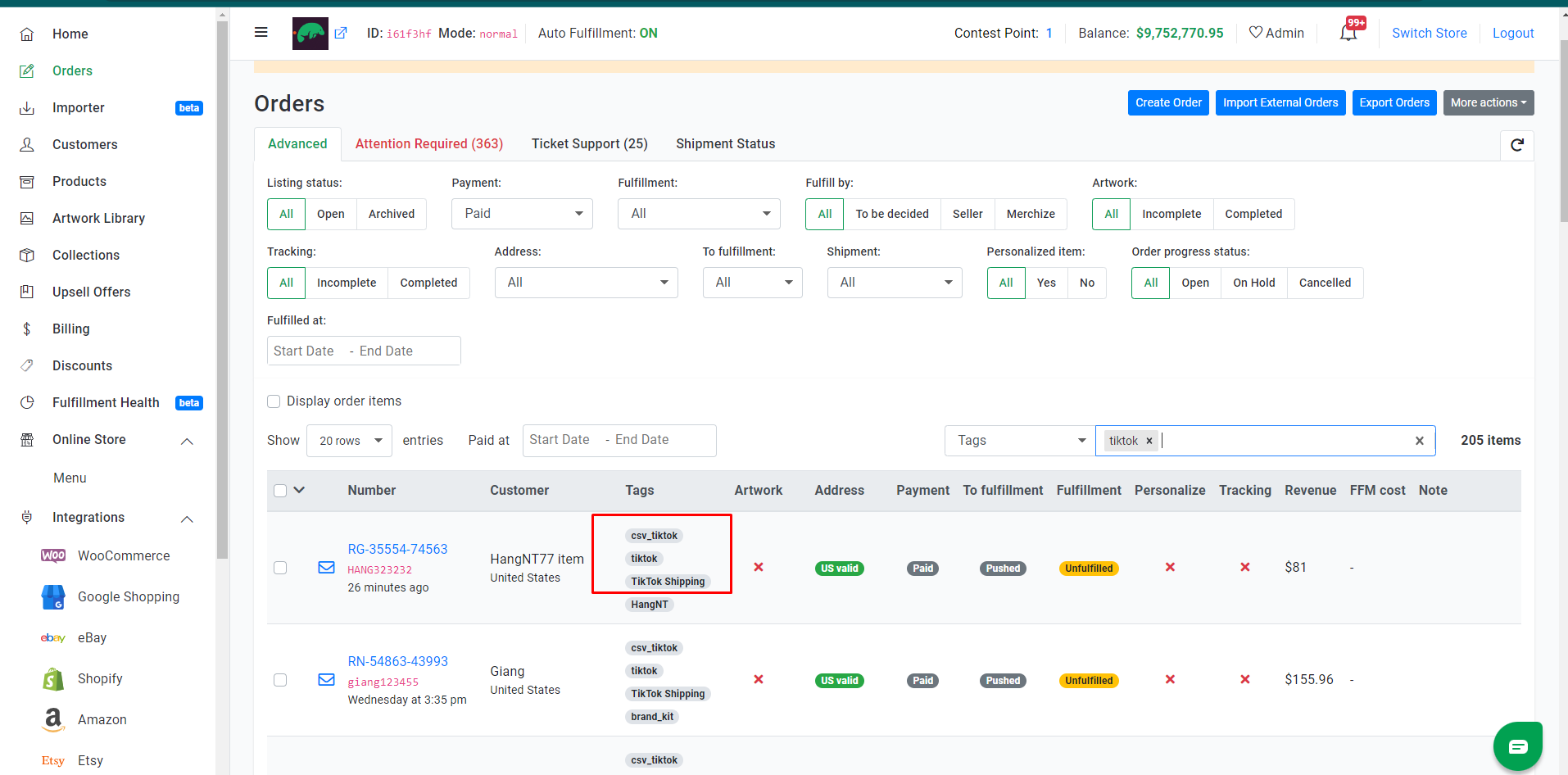Open the 20 rows entries dropdown
Viewport: 1568px width, 775px height.
tap(349, 441)
